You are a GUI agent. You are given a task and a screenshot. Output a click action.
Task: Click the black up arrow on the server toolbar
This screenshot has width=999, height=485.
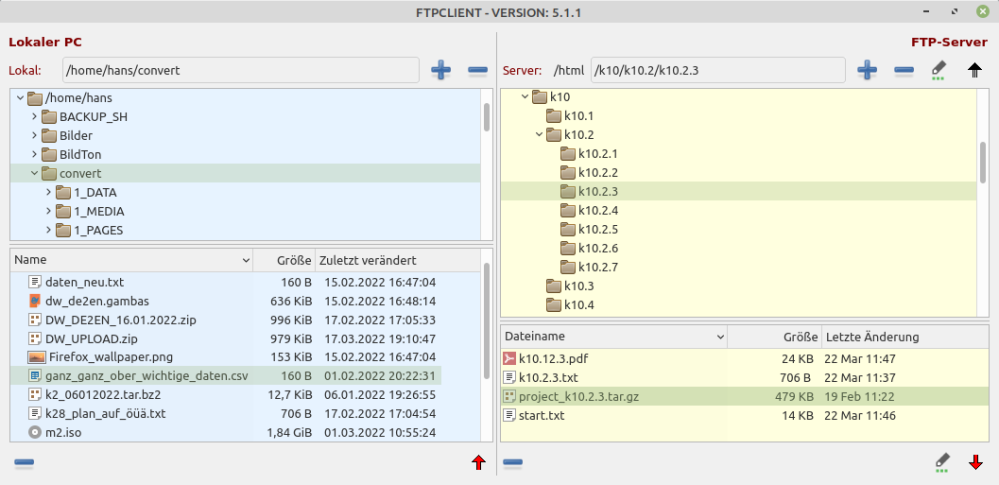975,70
